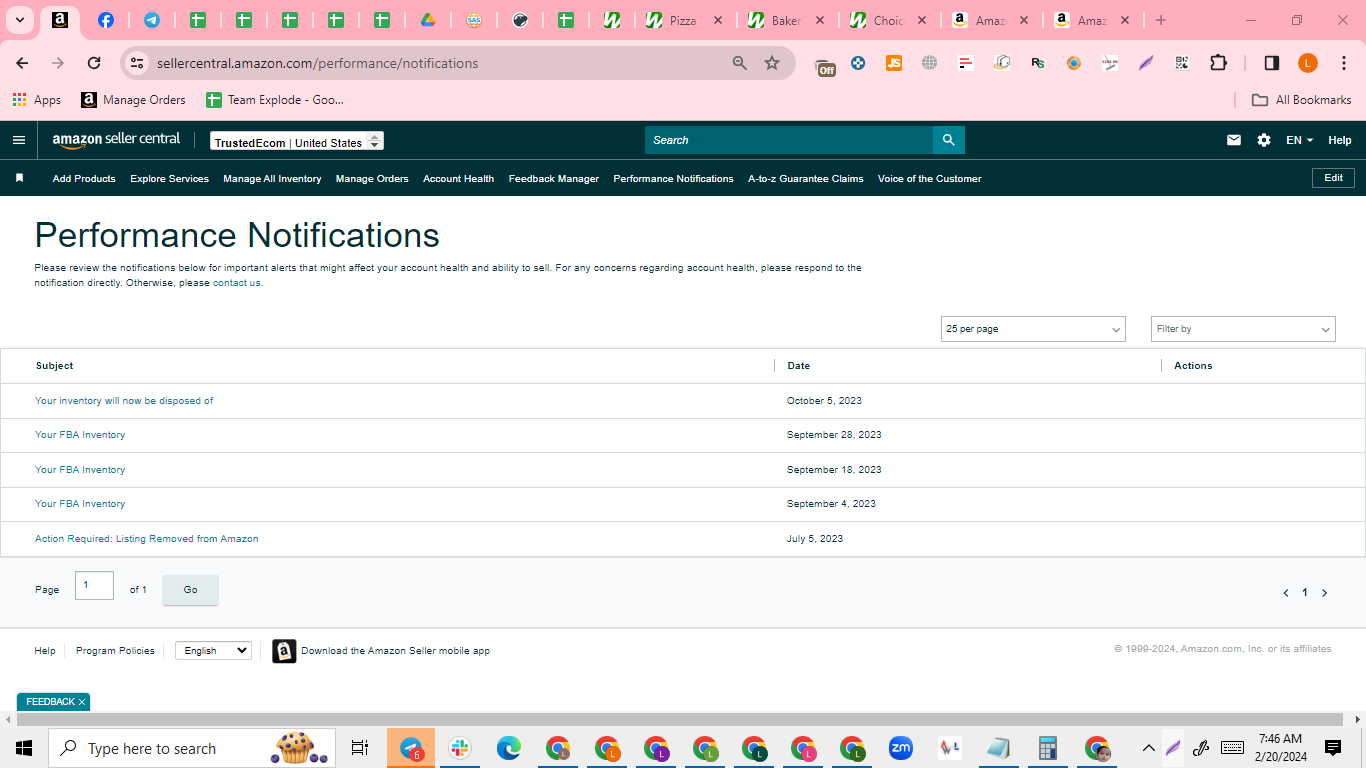Close the FEEDBACK tab widget
The image size is (1366, 768).
point(82,702)
